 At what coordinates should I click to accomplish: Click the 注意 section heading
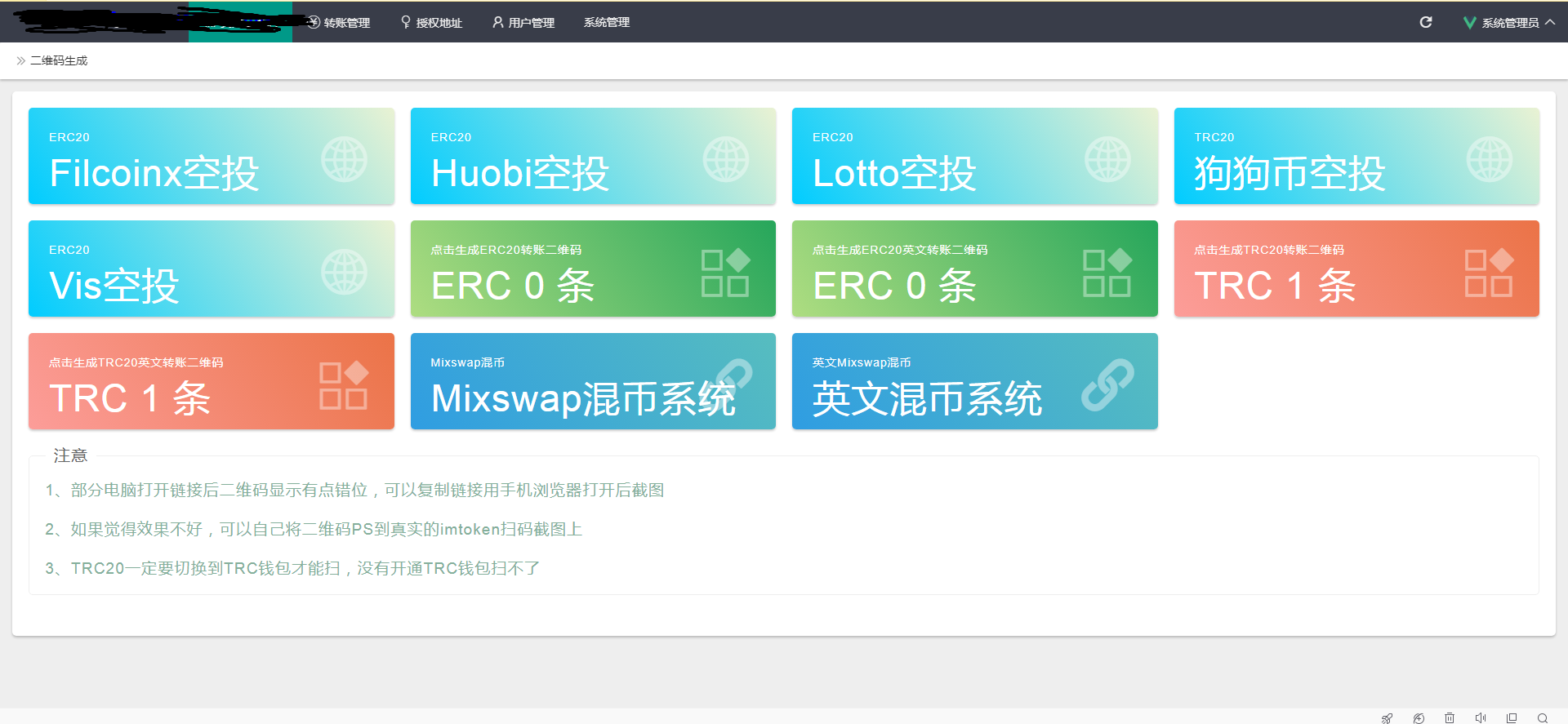[x=70, y=455]
